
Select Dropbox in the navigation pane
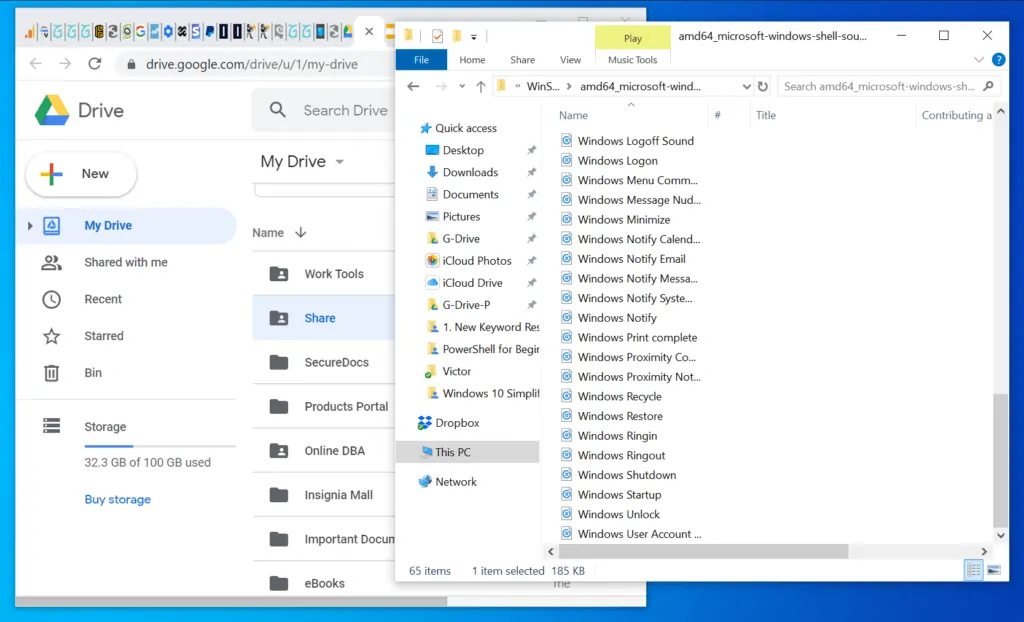point(460,422)
